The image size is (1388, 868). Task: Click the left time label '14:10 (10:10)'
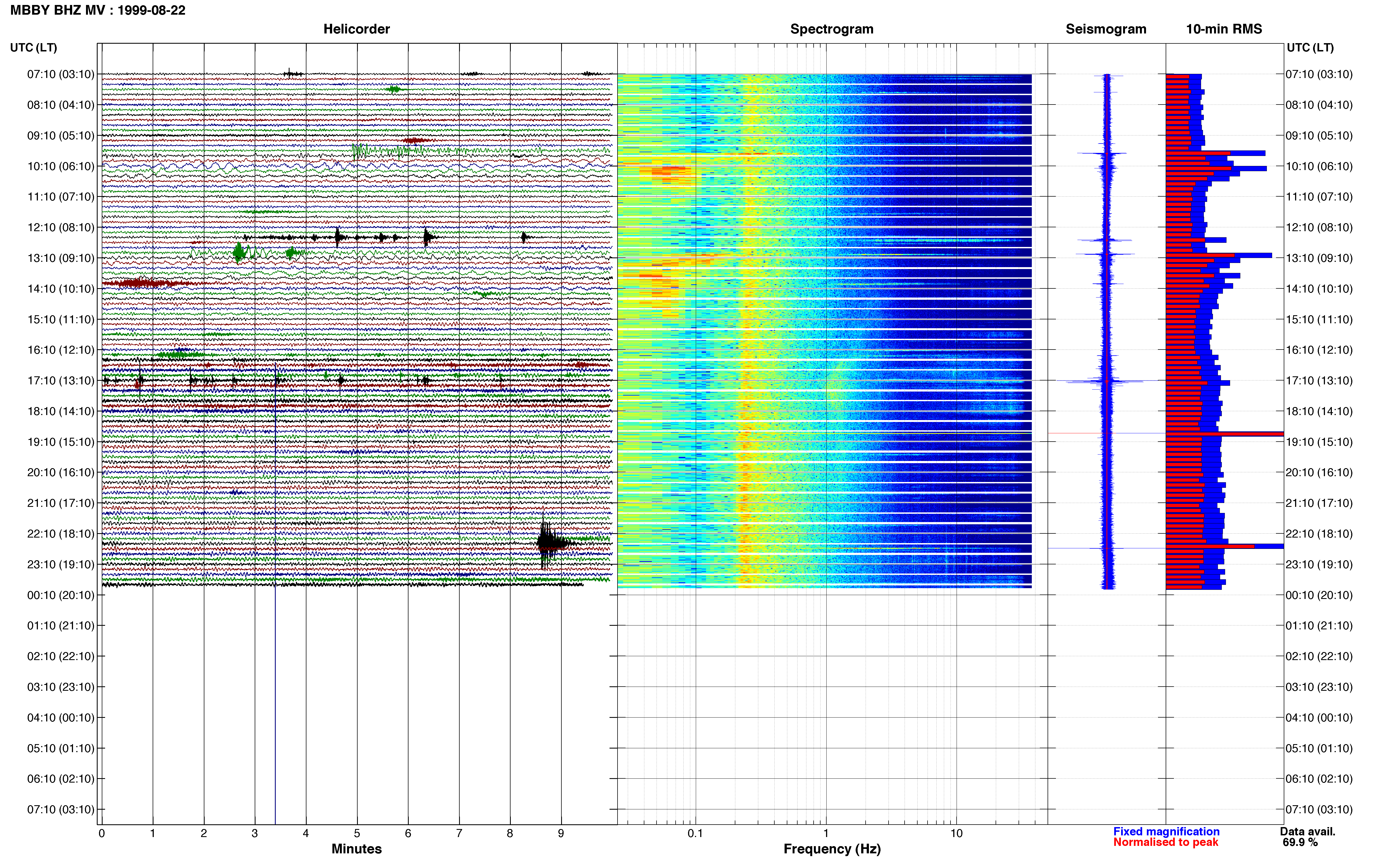tap(61, 289)
